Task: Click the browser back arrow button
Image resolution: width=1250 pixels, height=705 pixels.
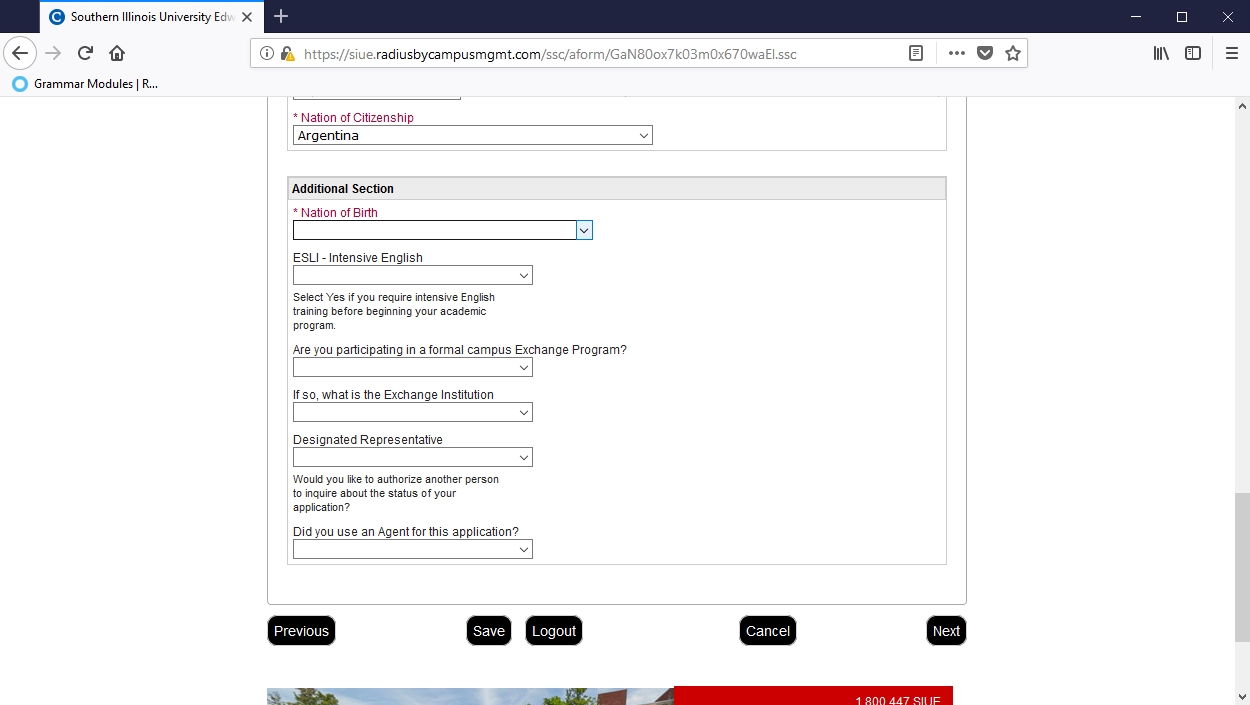Action: tap(20, 54)
